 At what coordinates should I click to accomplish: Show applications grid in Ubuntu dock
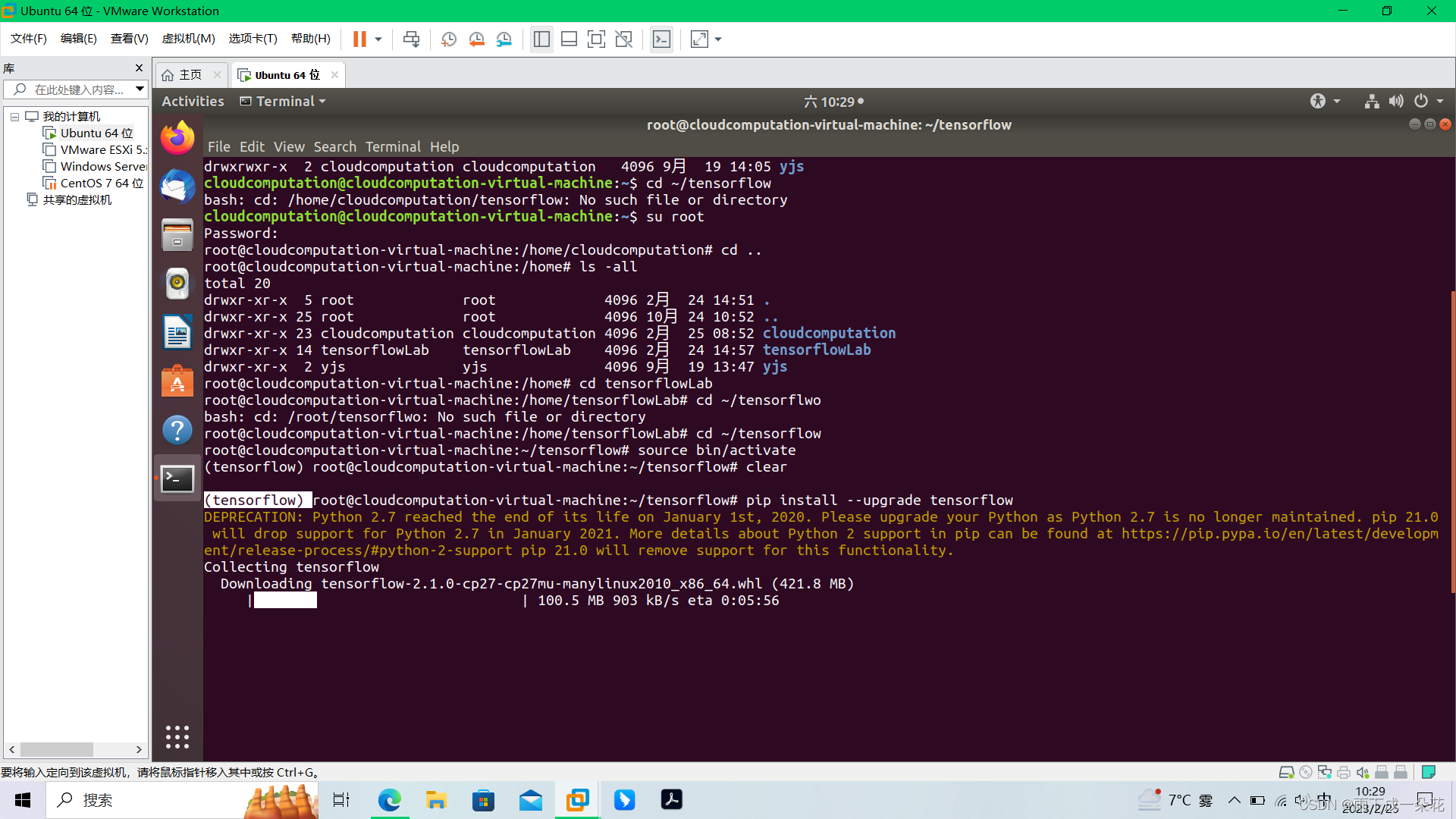tap(177, 736)
